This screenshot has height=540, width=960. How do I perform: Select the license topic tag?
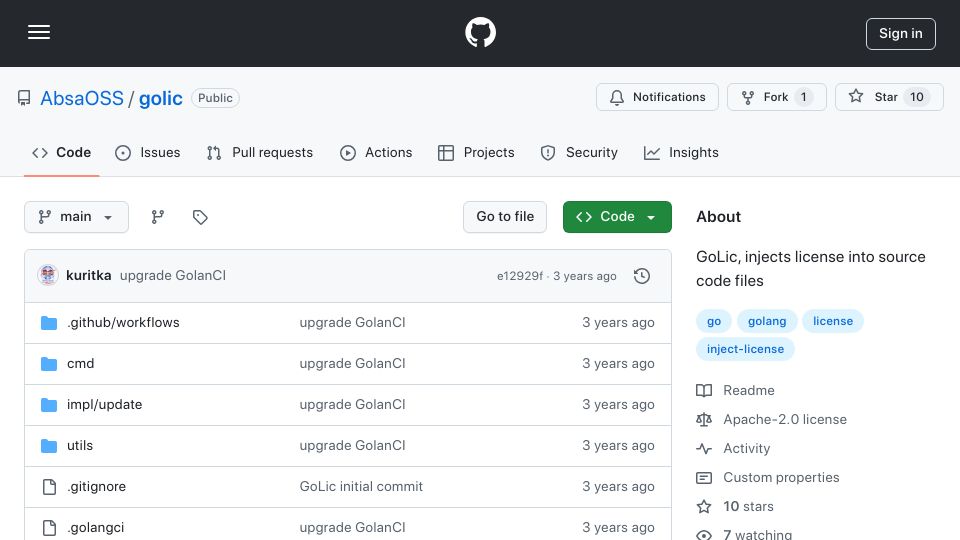(833, 321)
